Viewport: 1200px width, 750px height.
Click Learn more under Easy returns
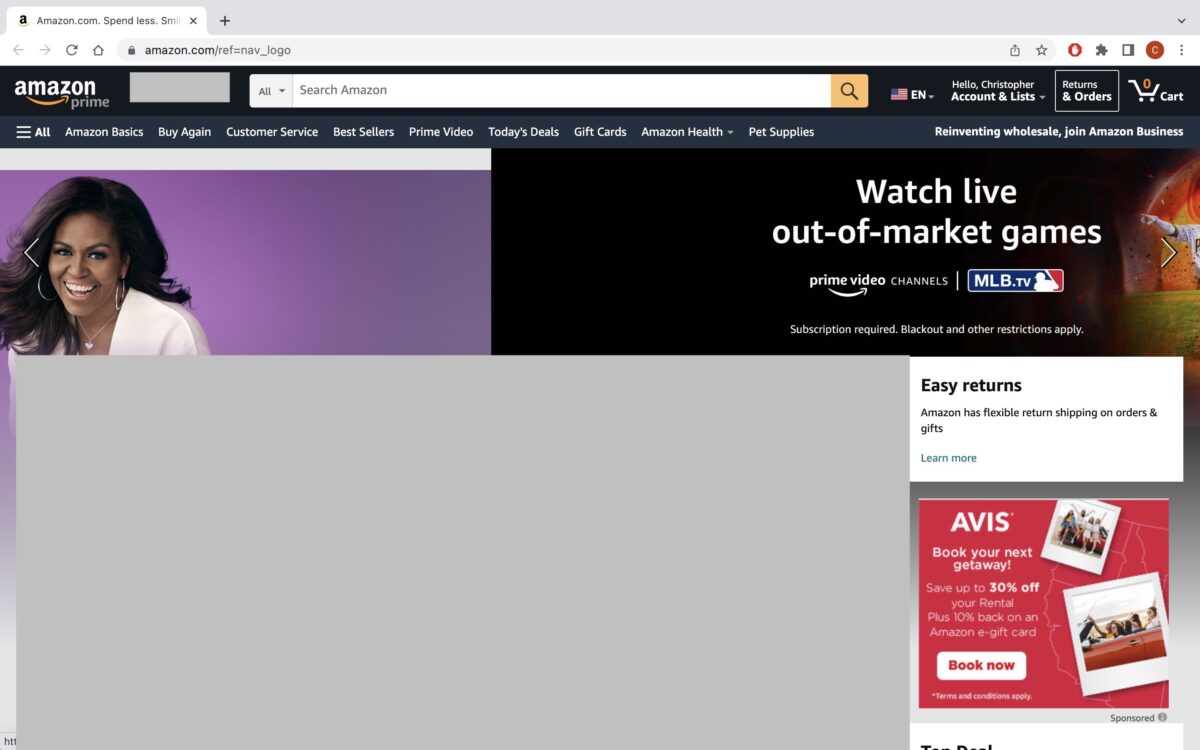(948, 458)
